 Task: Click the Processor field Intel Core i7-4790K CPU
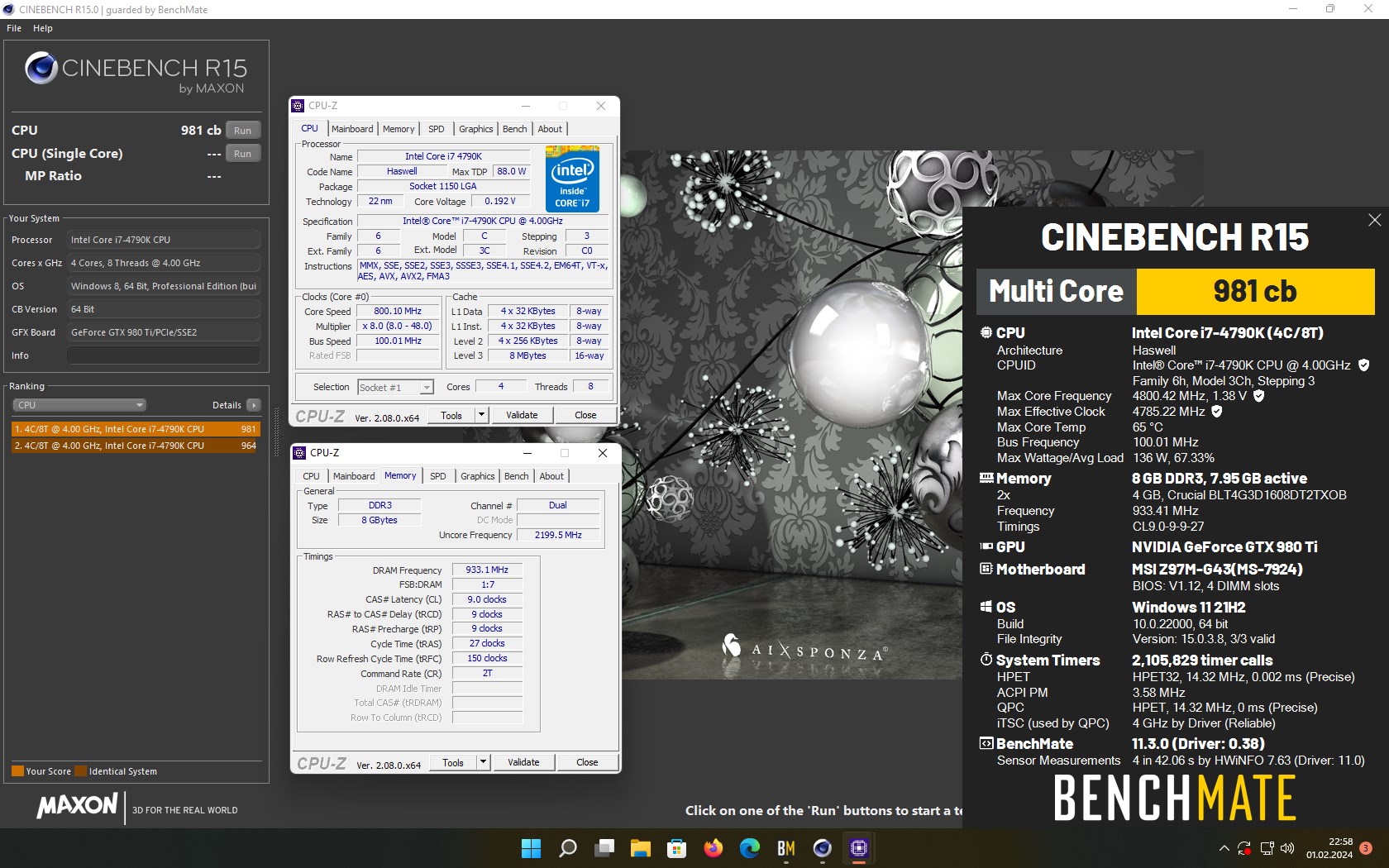point(164,240)
